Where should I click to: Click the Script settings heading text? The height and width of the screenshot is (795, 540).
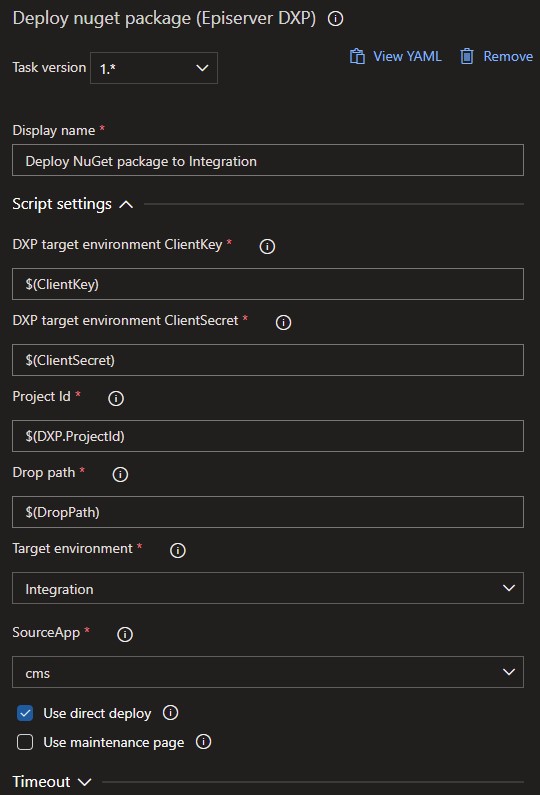pyautogui.click(x=62, y=204)
